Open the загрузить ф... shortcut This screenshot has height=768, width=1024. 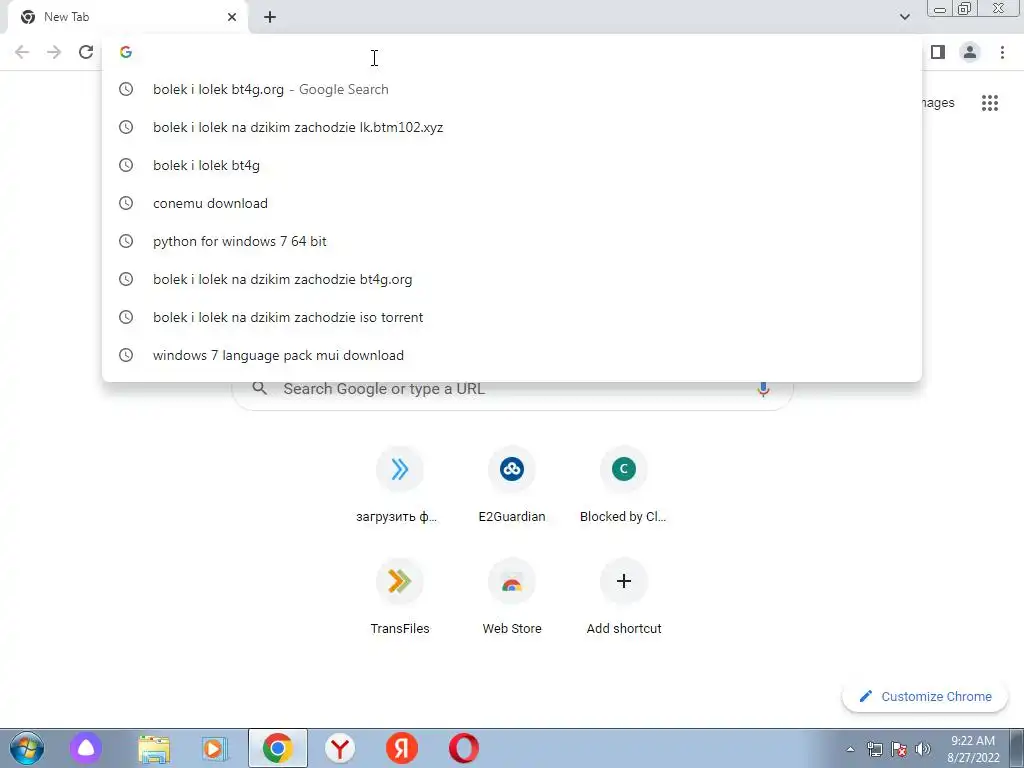tap(399, 486)
